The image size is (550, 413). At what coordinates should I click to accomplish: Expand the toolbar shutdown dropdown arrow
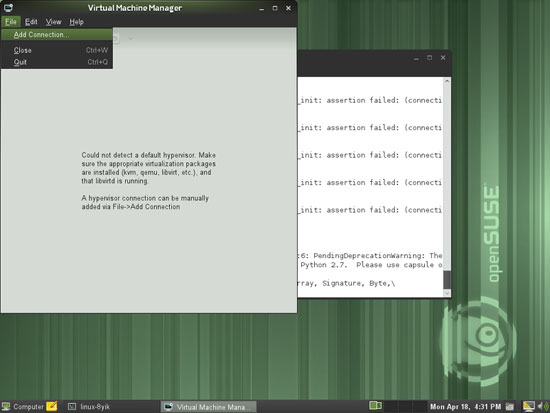pyautogui.click(x=130, y=38)
